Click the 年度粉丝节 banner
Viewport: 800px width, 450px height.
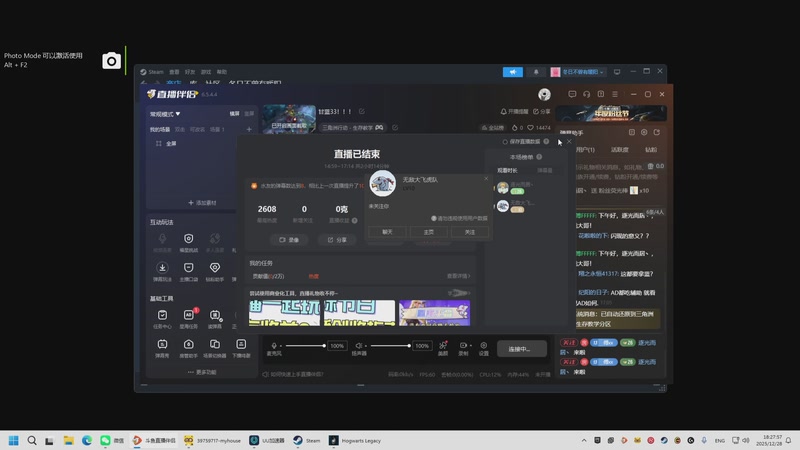point(611,113)
